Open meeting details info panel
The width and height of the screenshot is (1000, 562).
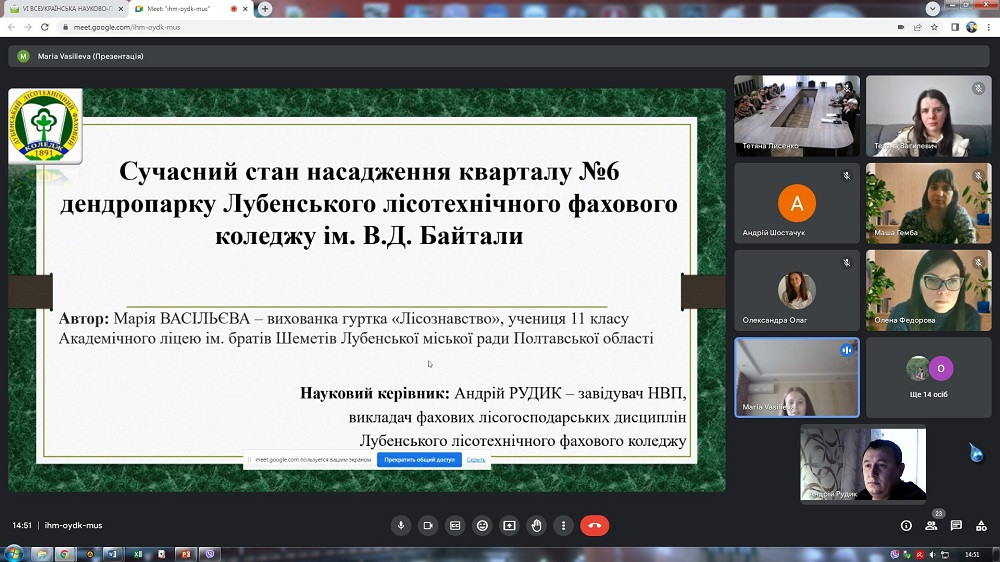click(x=906, y=526)
